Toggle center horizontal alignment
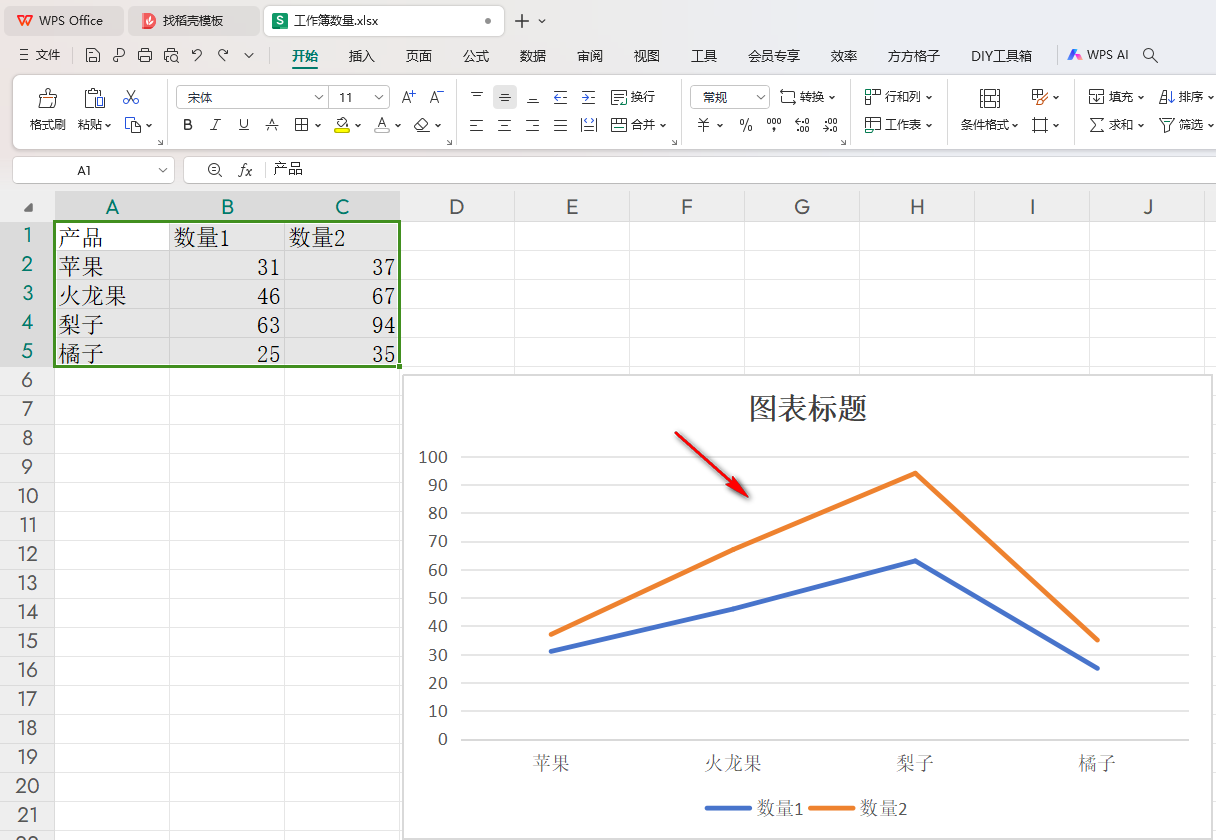The width and height of the screenshot is (1216, 840). tap(505, 125)
